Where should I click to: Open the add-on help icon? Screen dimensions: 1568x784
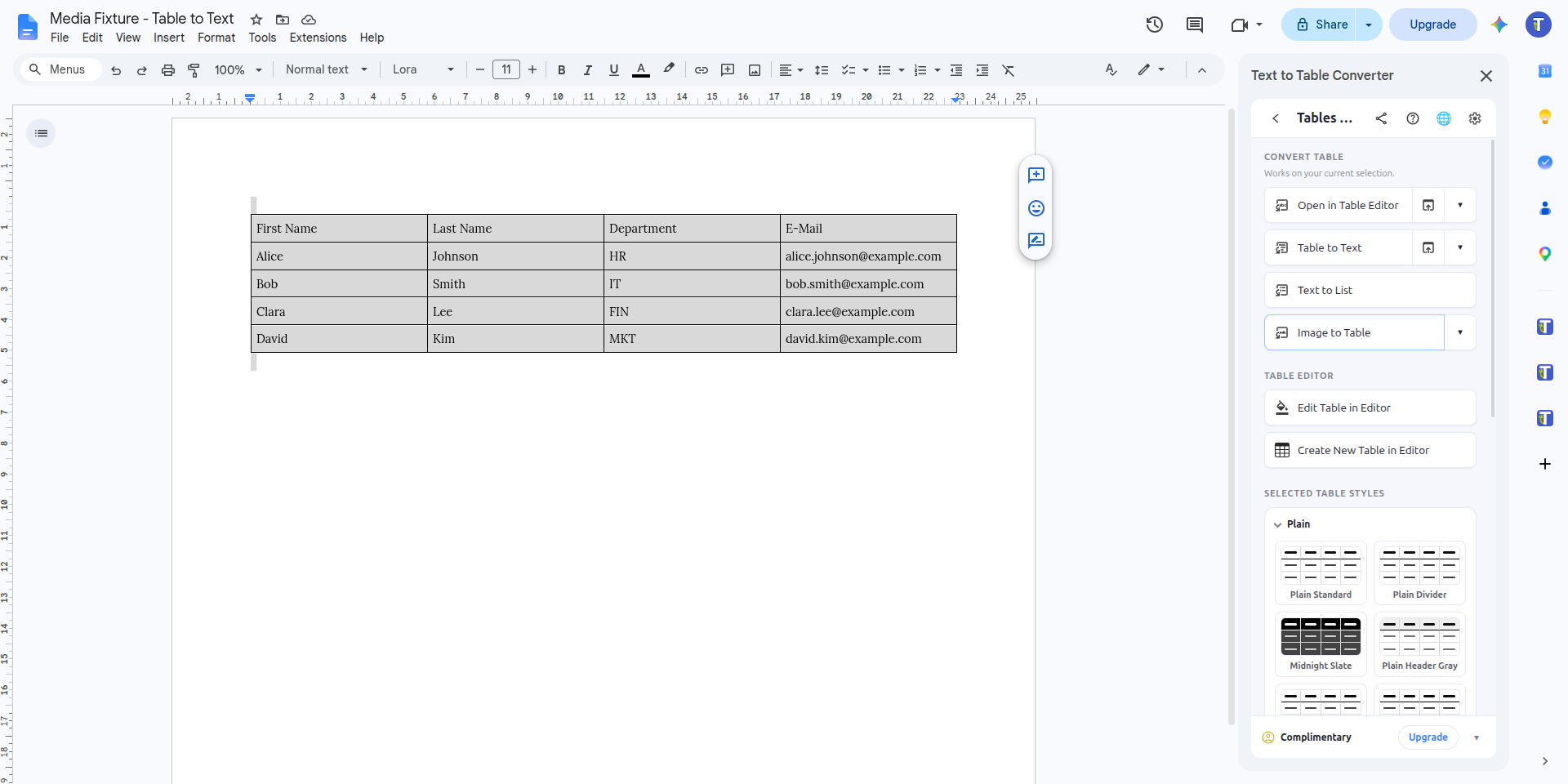pyautogui.click(x=1413, y=118)
